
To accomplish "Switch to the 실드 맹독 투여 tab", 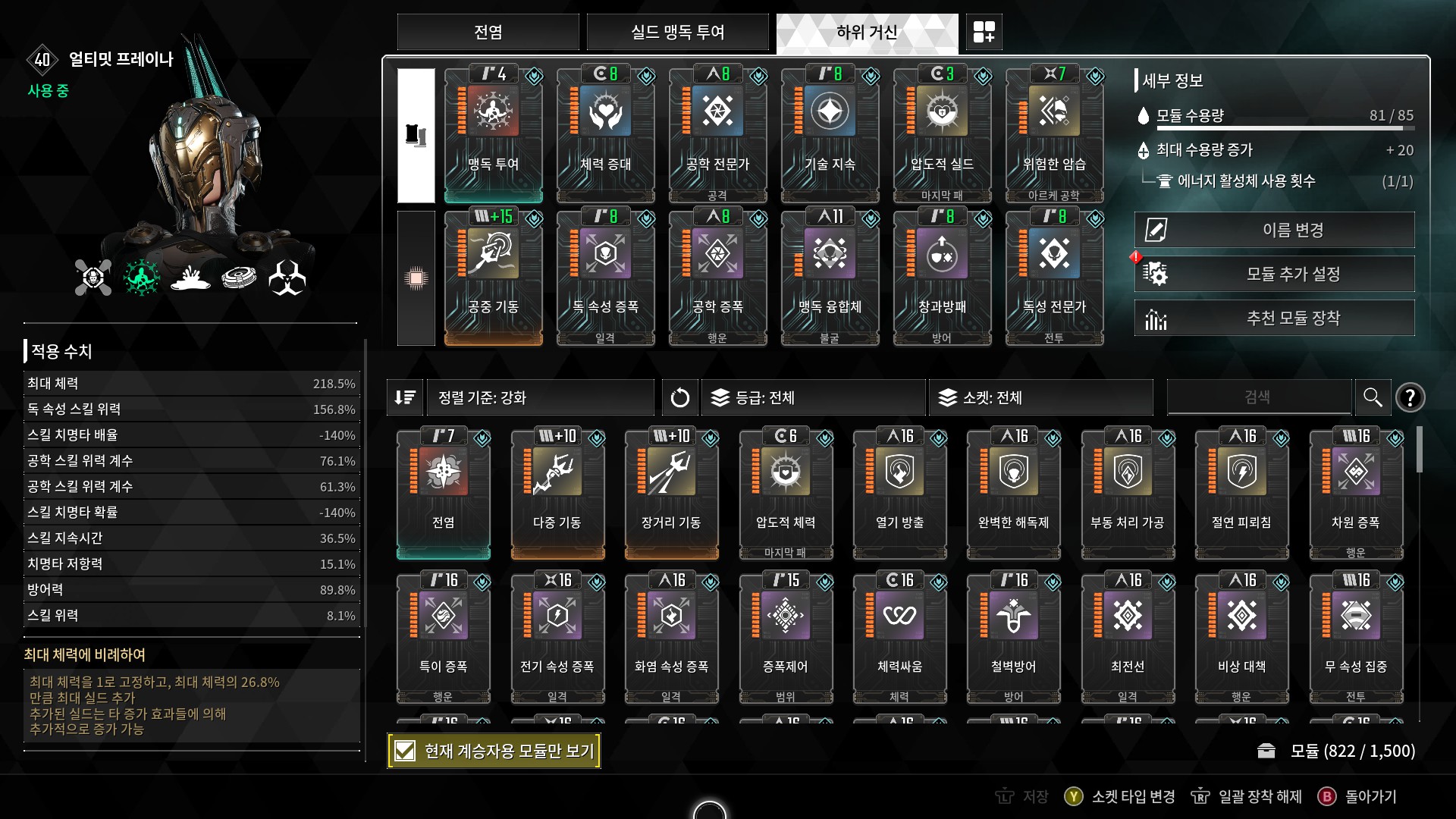I will coord(677,32).
